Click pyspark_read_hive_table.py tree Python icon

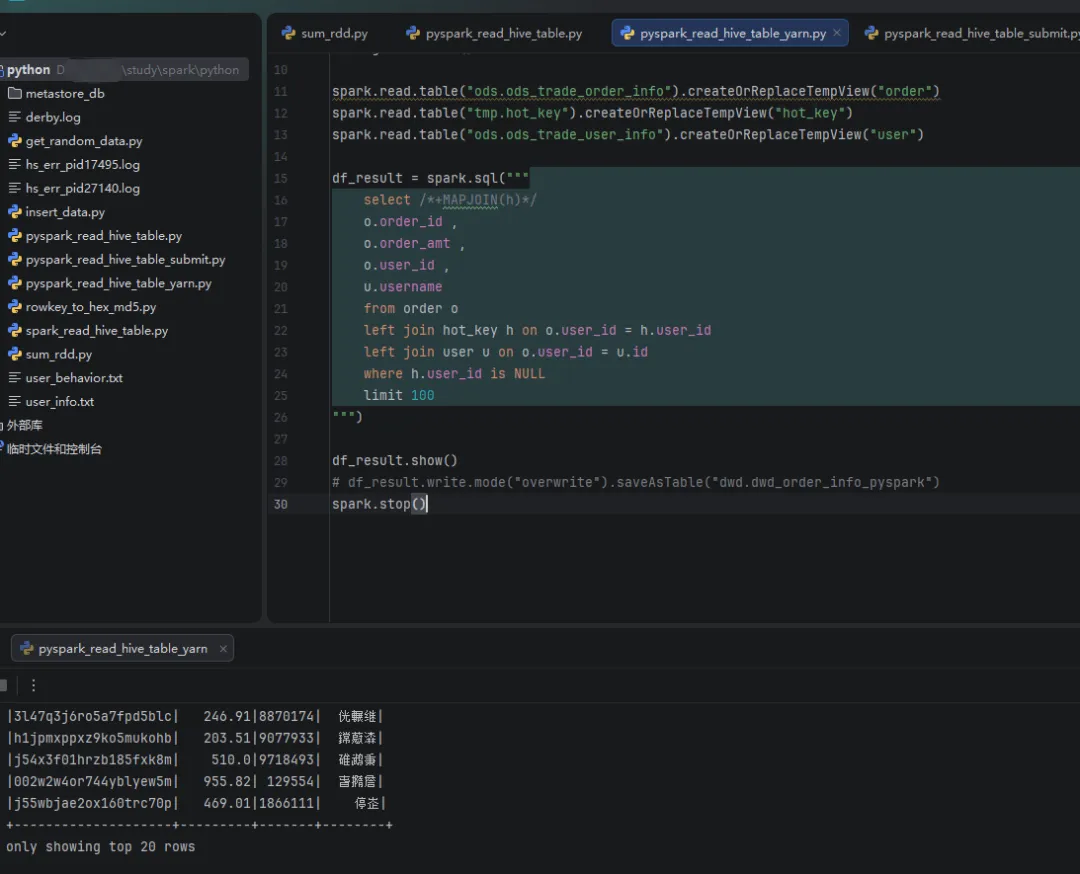tap(14, 236)
